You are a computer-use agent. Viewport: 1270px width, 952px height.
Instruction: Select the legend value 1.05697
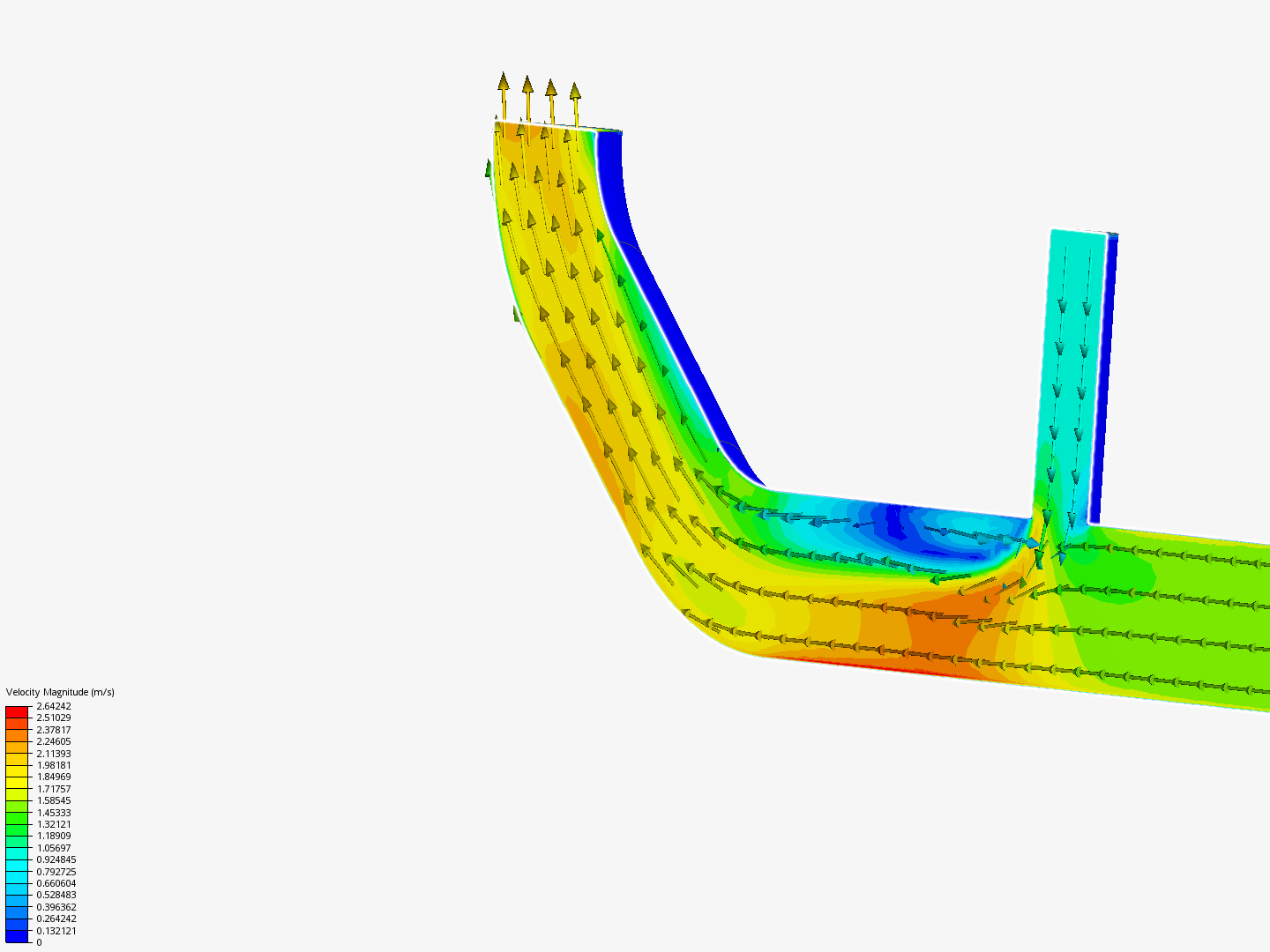(x=54, y=848)
